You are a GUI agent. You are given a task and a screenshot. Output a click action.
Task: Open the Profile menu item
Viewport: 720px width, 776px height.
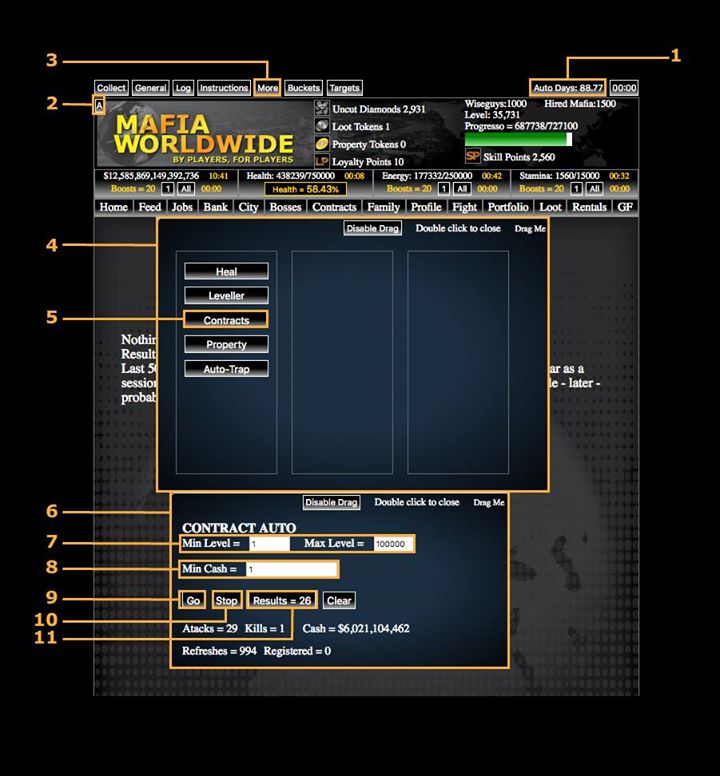coord(426,207)
